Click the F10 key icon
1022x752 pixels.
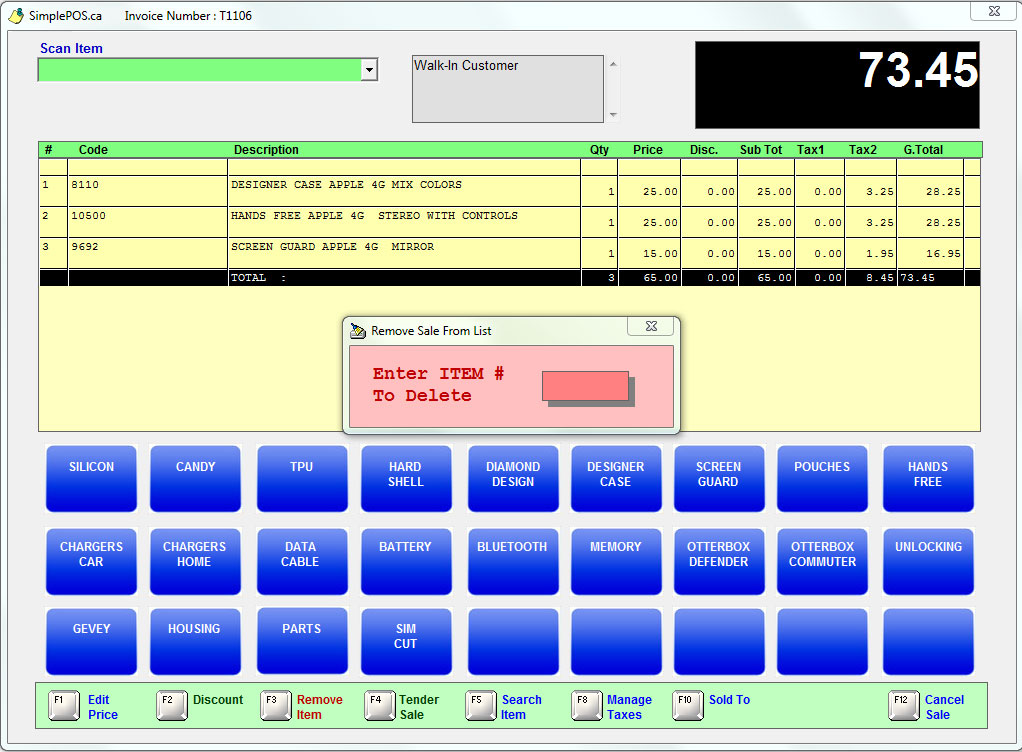[x=688, y=706]
